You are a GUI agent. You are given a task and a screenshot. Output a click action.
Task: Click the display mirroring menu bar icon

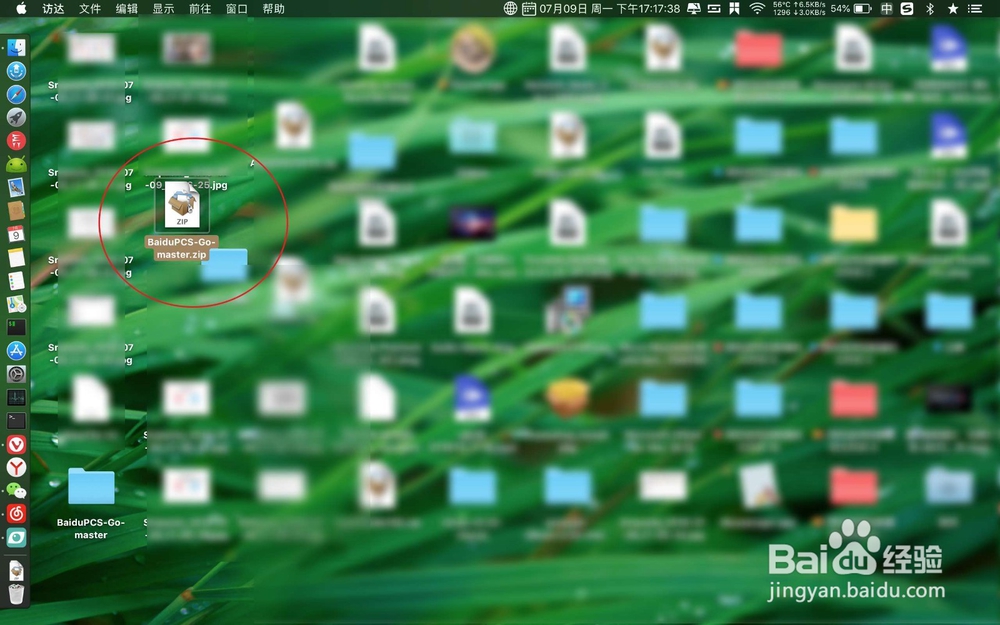coord(694,8)
